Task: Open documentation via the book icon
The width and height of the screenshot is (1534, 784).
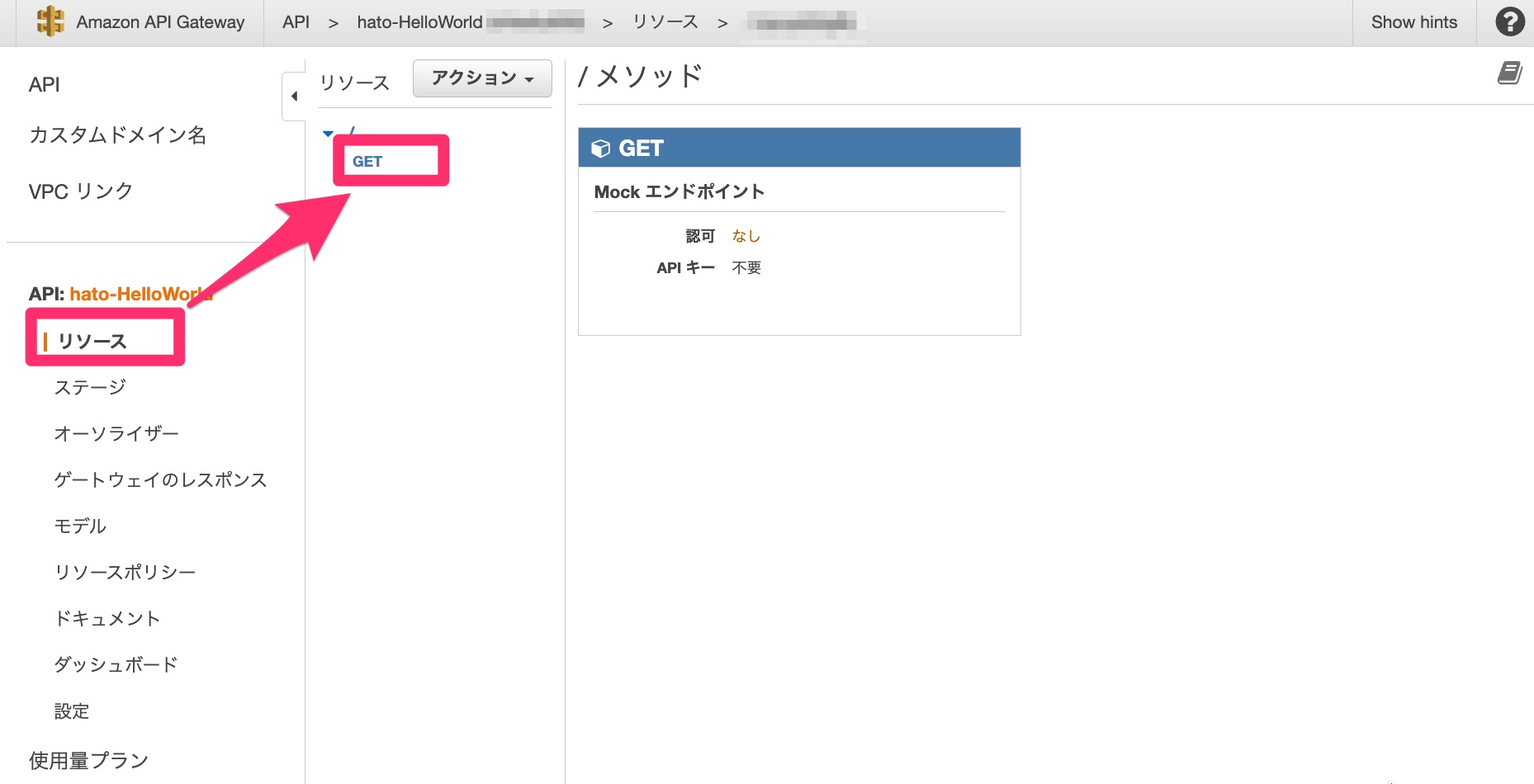Action: [1512, 73]
